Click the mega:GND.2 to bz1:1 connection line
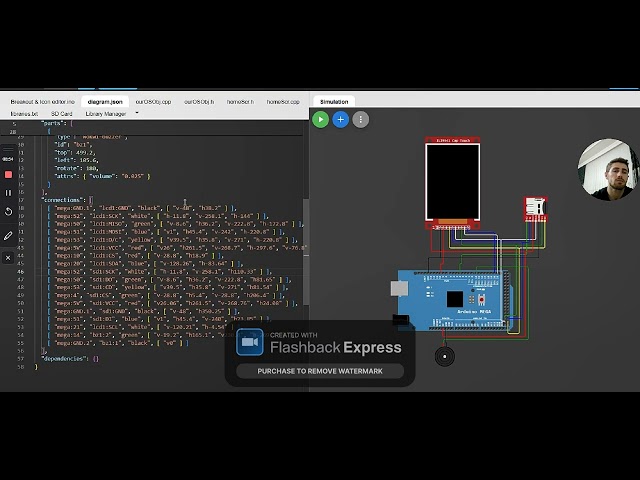This screenshot has height=480, width=640. [x=118, y=343]
